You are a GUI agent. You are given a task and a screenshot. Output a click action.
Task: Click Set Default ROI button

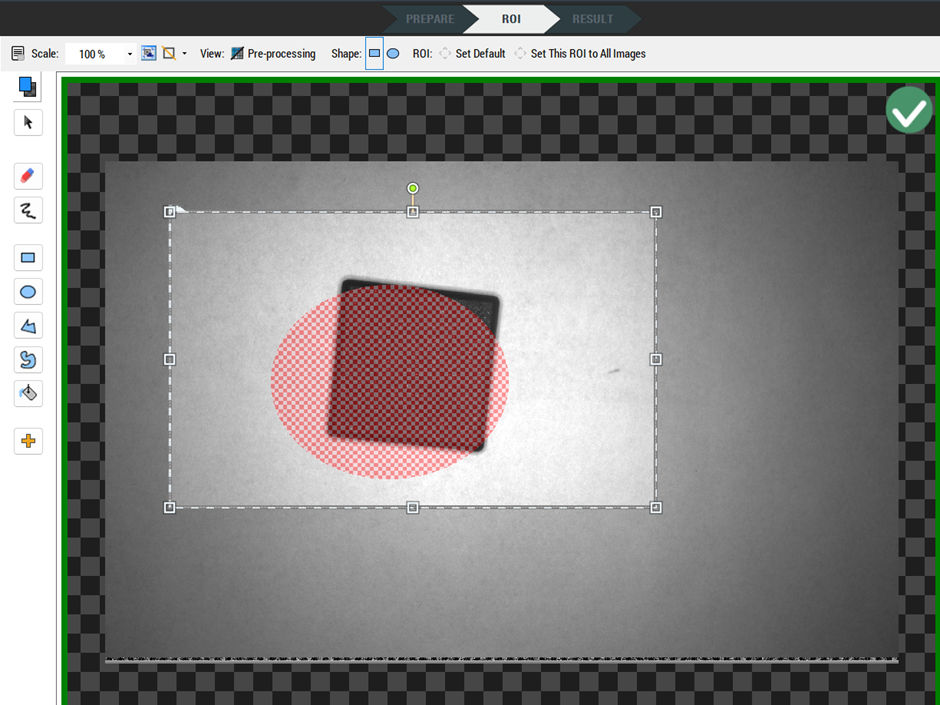pyautogui.click(x=472, y=53)
